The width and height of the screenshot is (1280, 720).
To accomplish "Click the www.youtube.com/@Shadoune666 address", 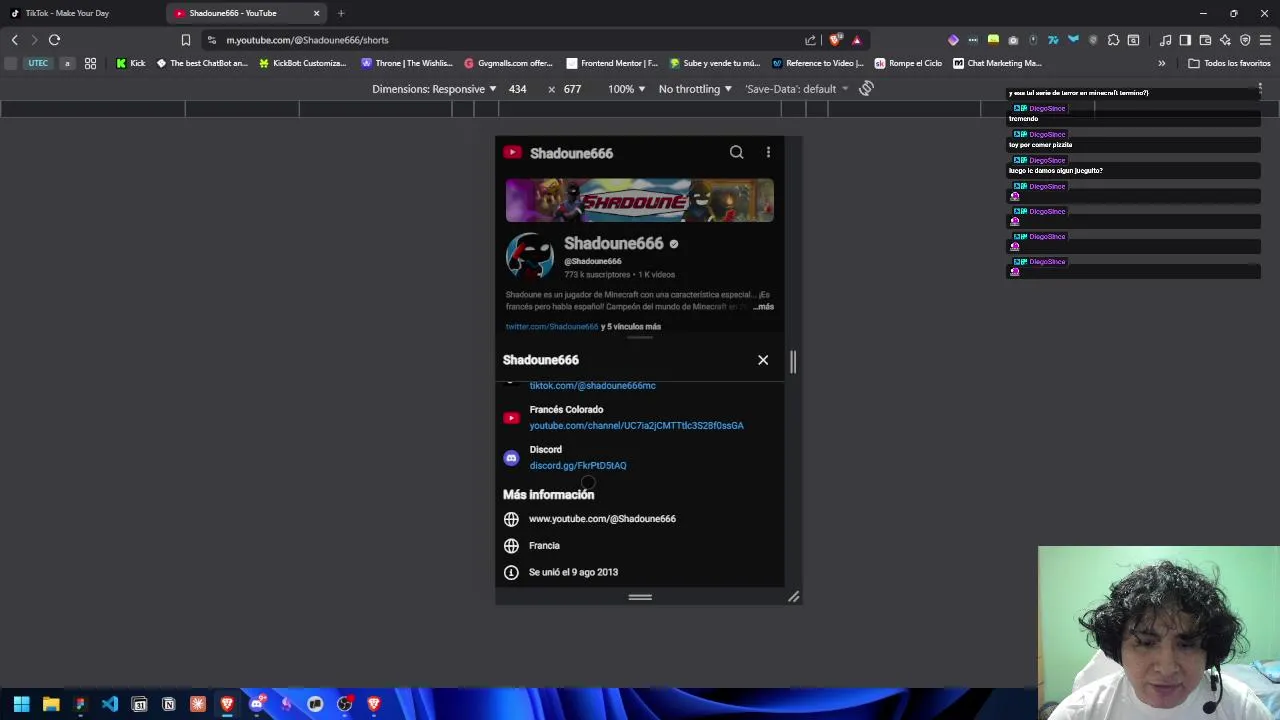I will (x=602, y=518).
